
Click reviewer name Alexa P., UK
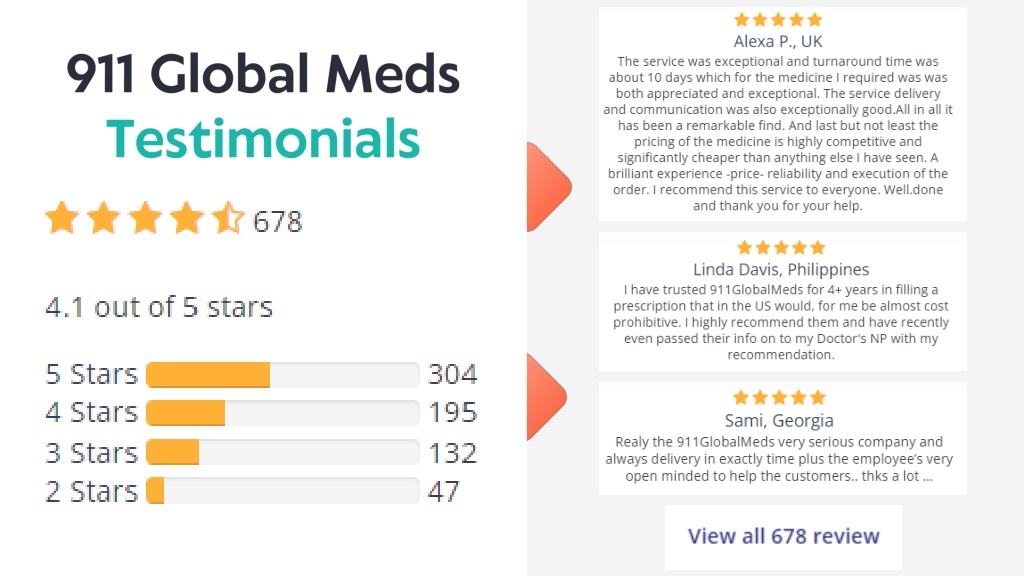(x=778, y=41)
